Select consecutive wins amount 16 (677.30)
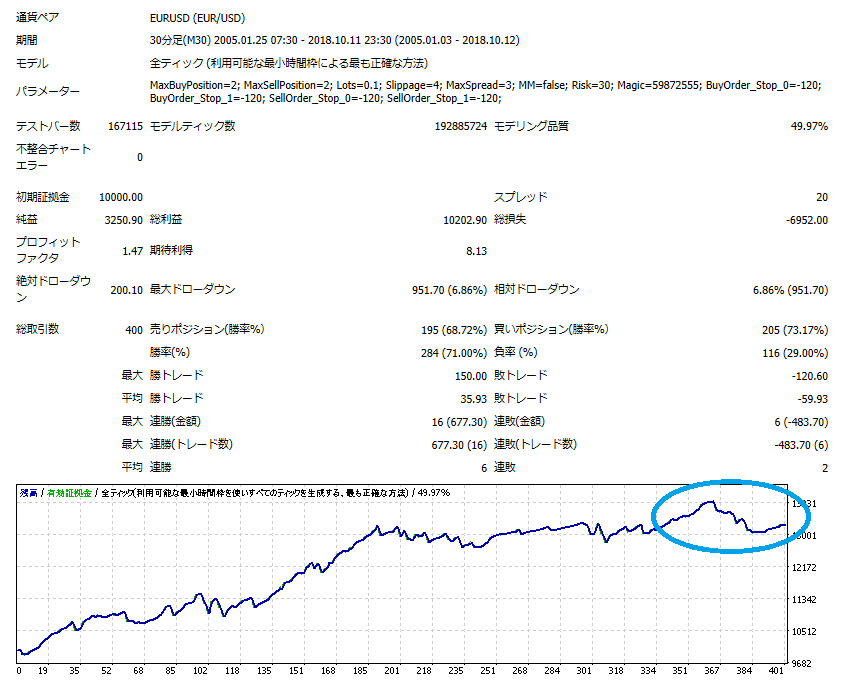Viewport: 845px width, 684px height. pos(459,423)
